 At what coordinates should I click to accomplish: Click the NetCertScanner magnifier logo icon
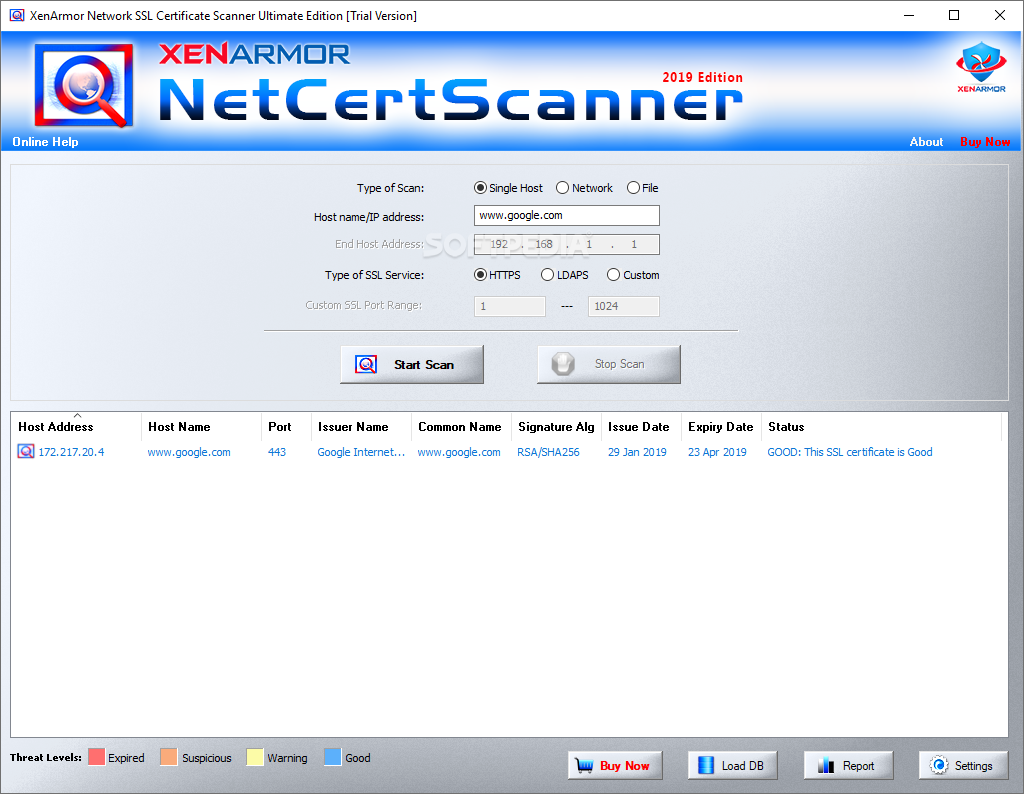click(x=84, y=85)
